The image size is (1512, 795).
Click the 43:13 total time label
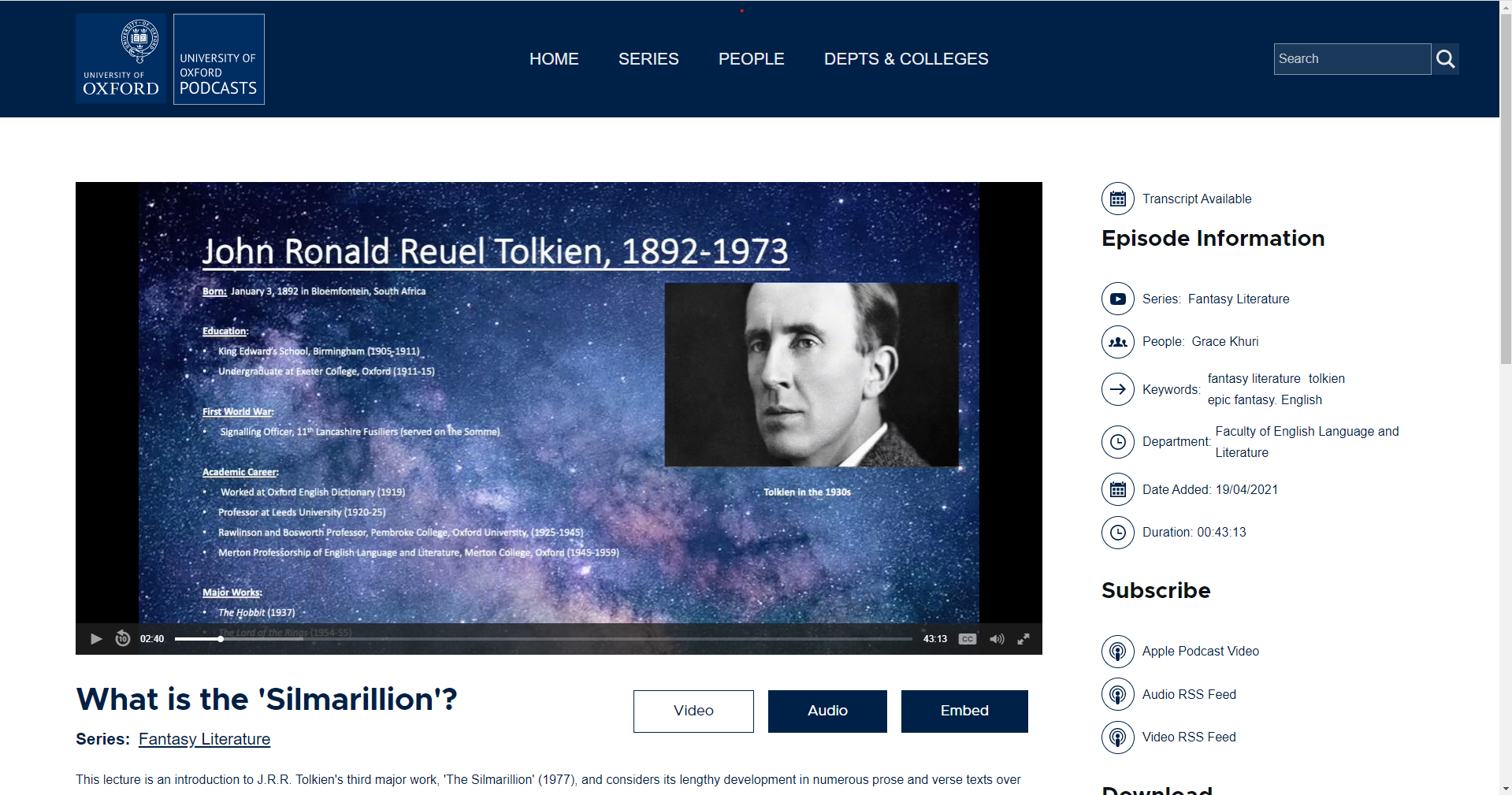pyautogui.click(x=935, y=639)
